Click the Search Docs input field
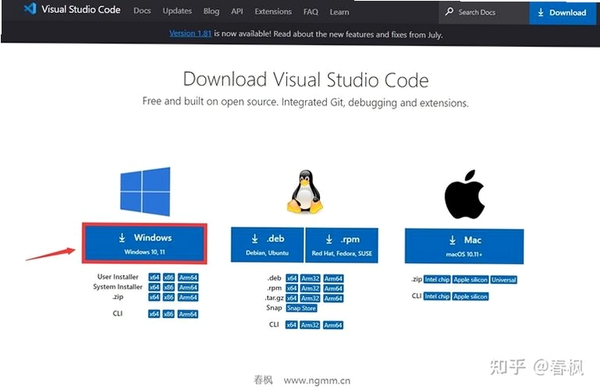 [x=484, y=12]
